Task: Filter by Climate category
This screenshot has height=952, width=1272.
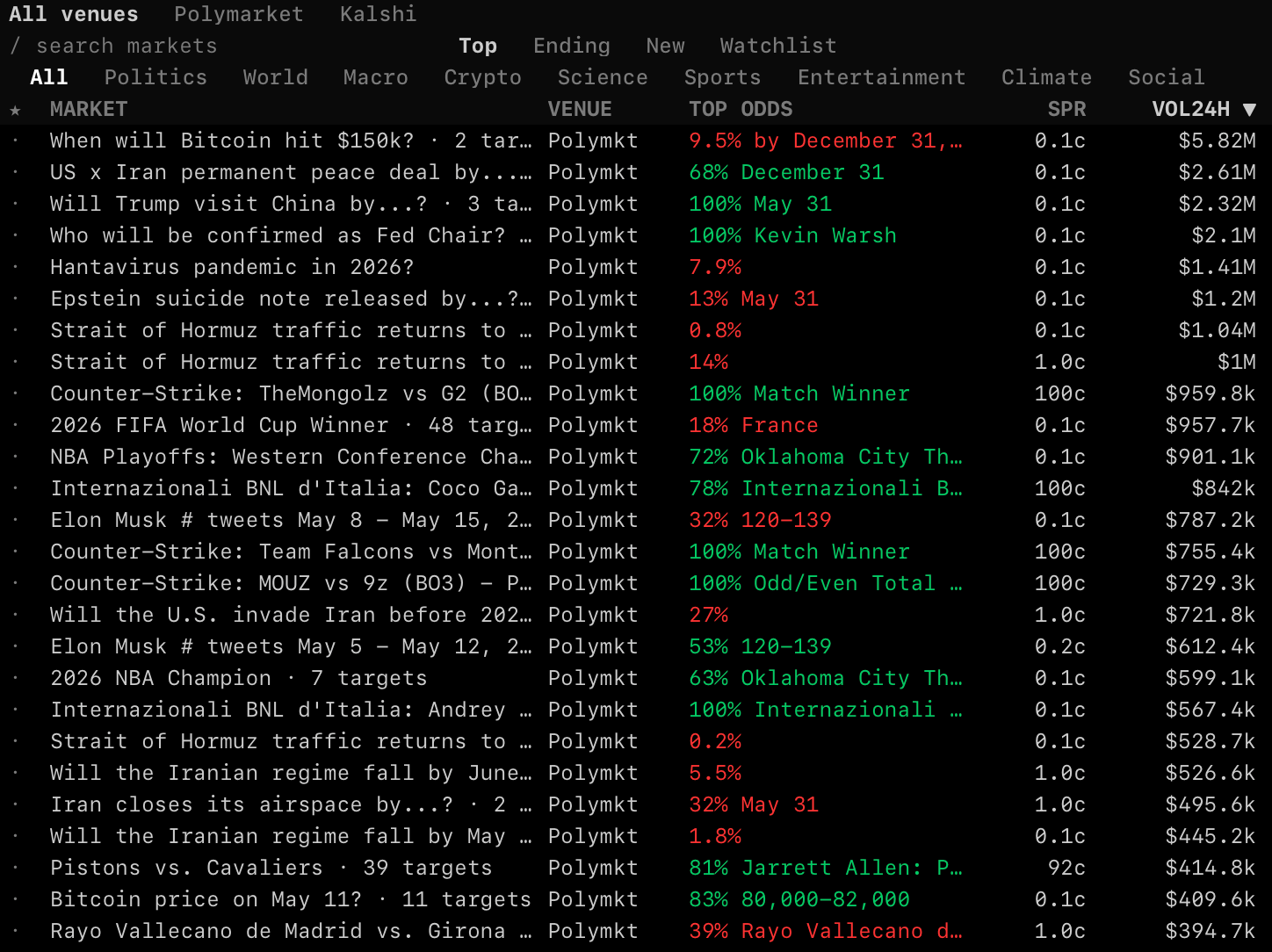Action: click(1047, 77)
